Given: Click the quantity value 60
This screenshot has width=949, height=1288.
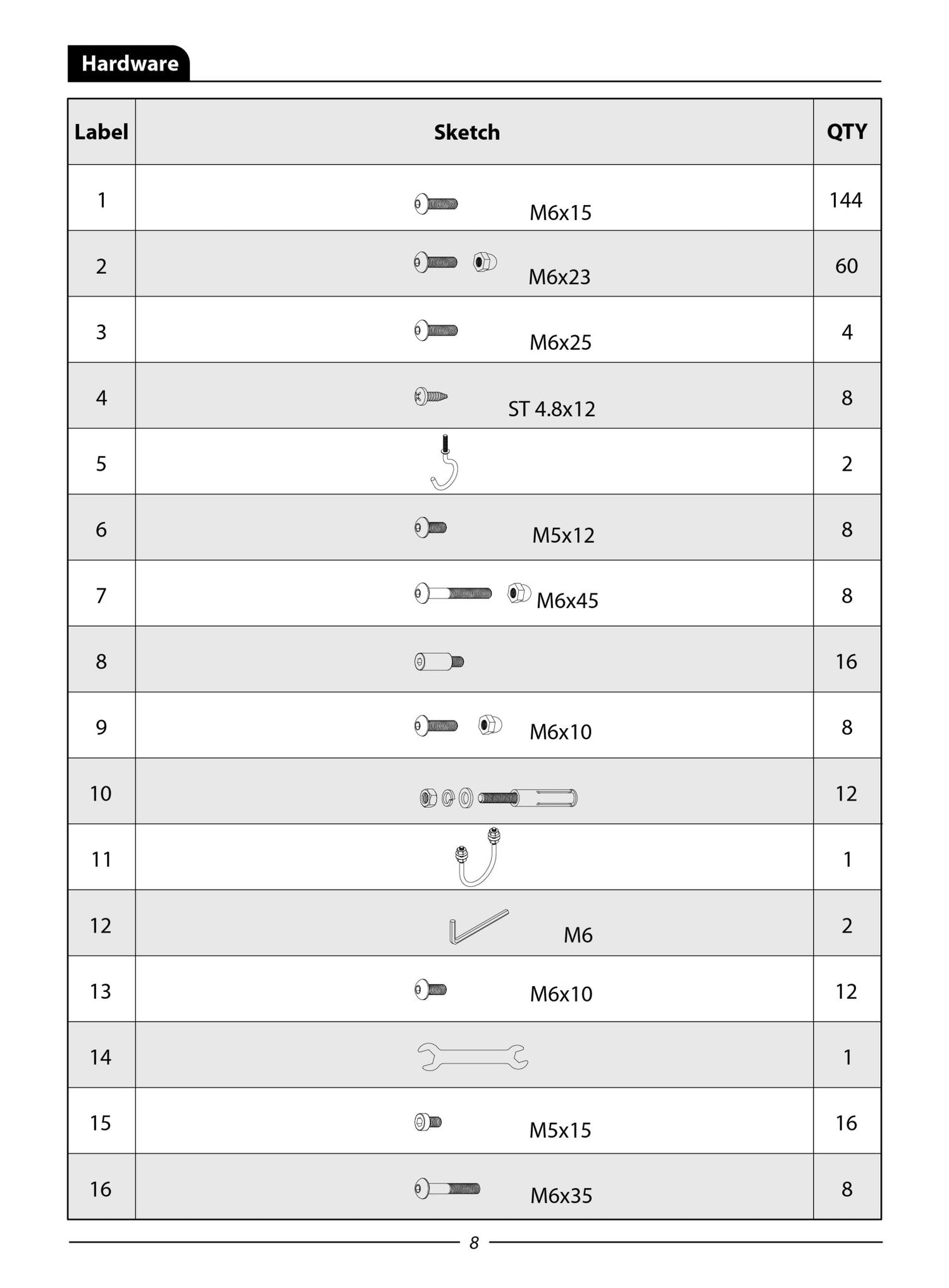Looking at the screenshot, I should click(847, 266).
